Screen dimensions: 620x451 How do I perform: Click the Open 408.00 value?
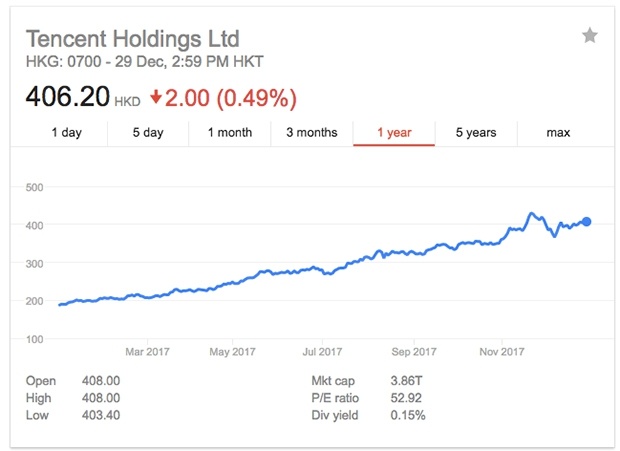[x=101, y=381]
